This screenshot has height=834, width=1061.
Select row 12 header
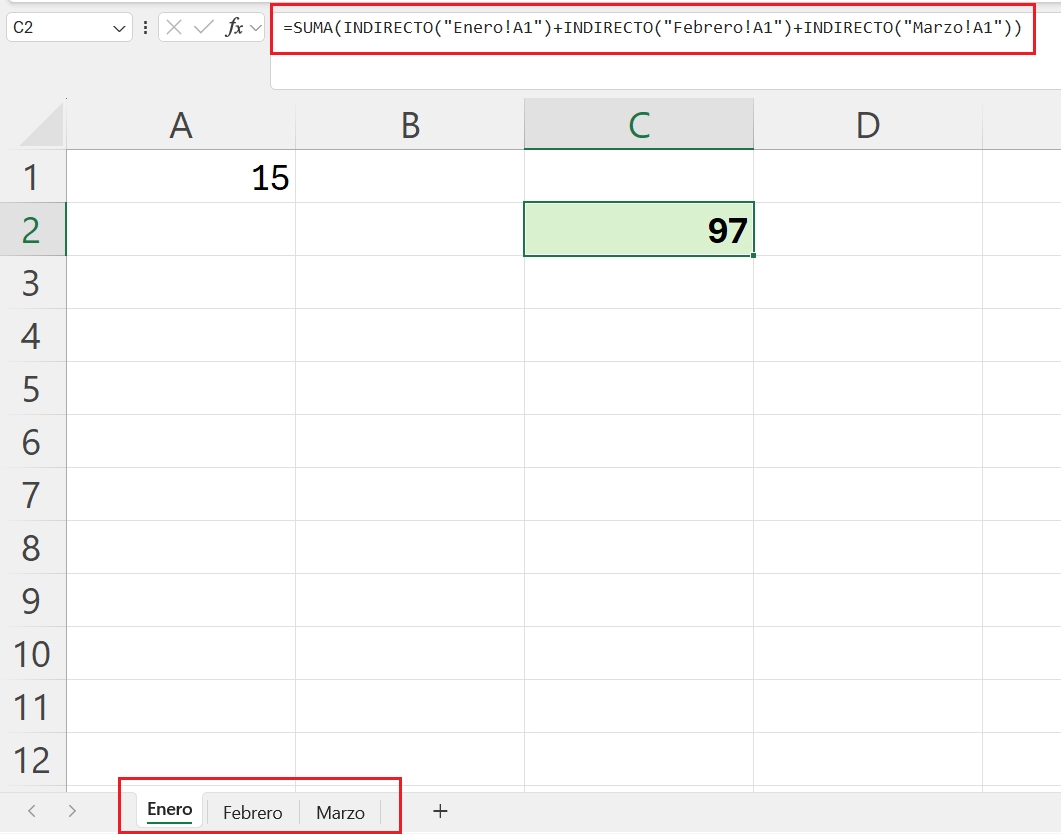click(31, 760)
